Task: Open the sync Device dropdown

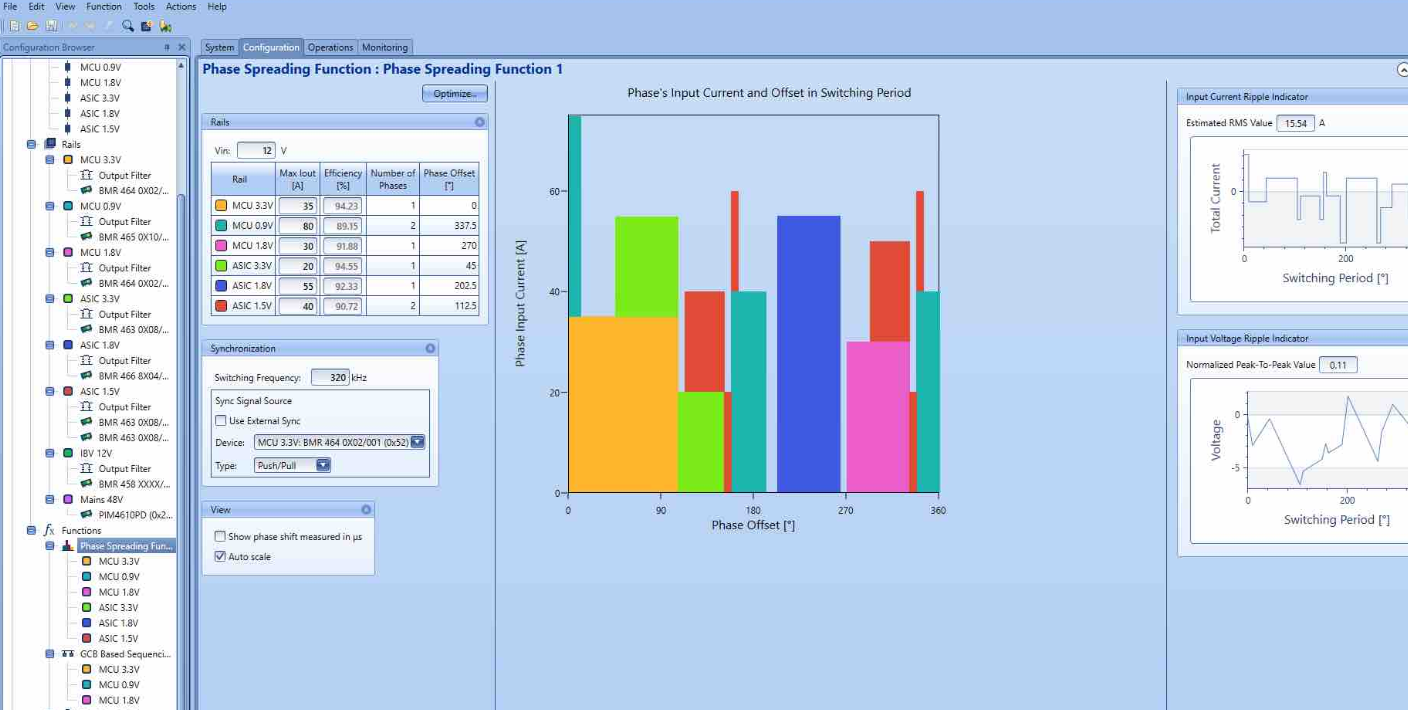Action: point(417,442)
